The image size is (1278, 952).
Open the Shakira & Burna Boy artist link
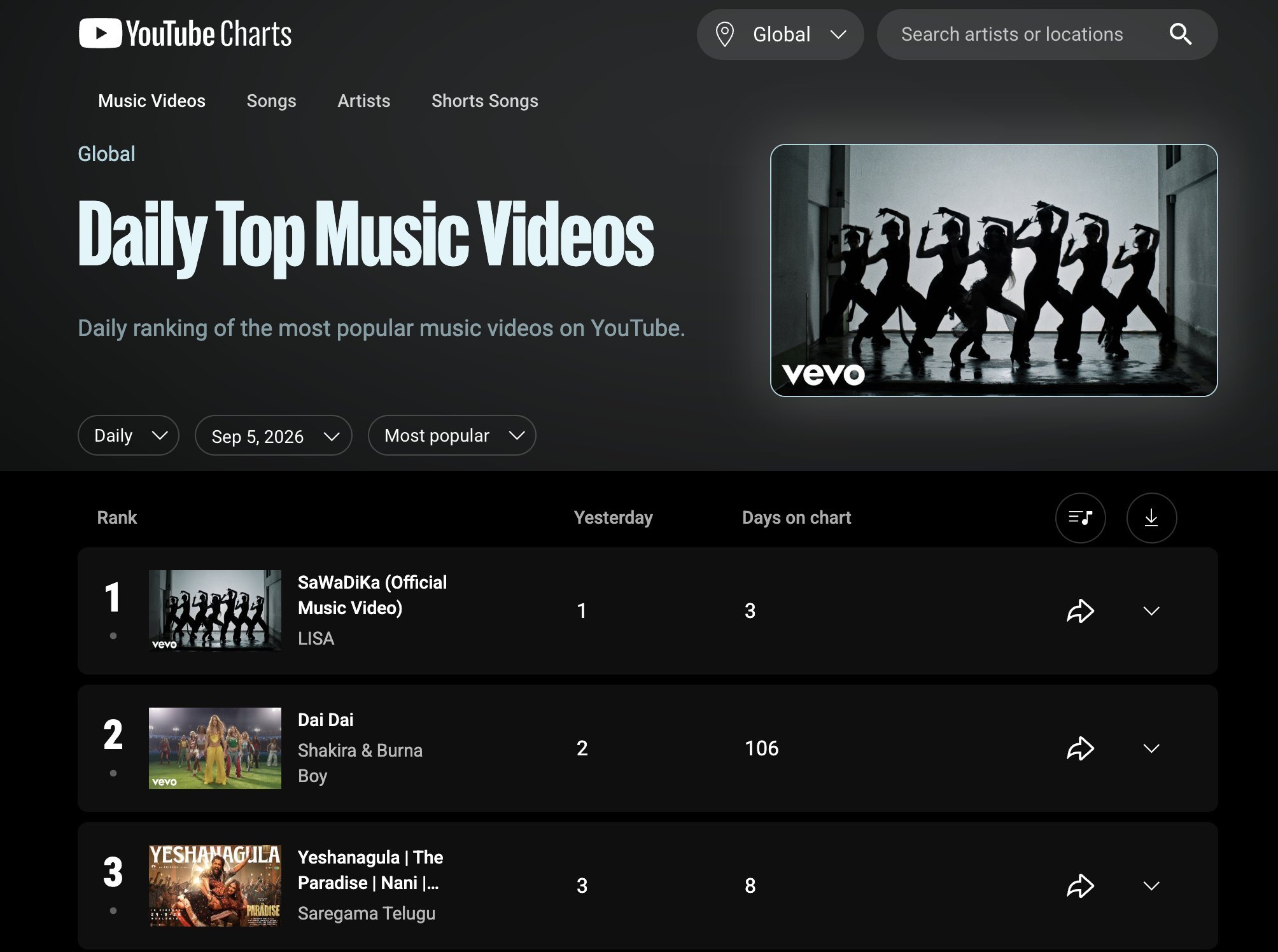(x=360, y=763)
